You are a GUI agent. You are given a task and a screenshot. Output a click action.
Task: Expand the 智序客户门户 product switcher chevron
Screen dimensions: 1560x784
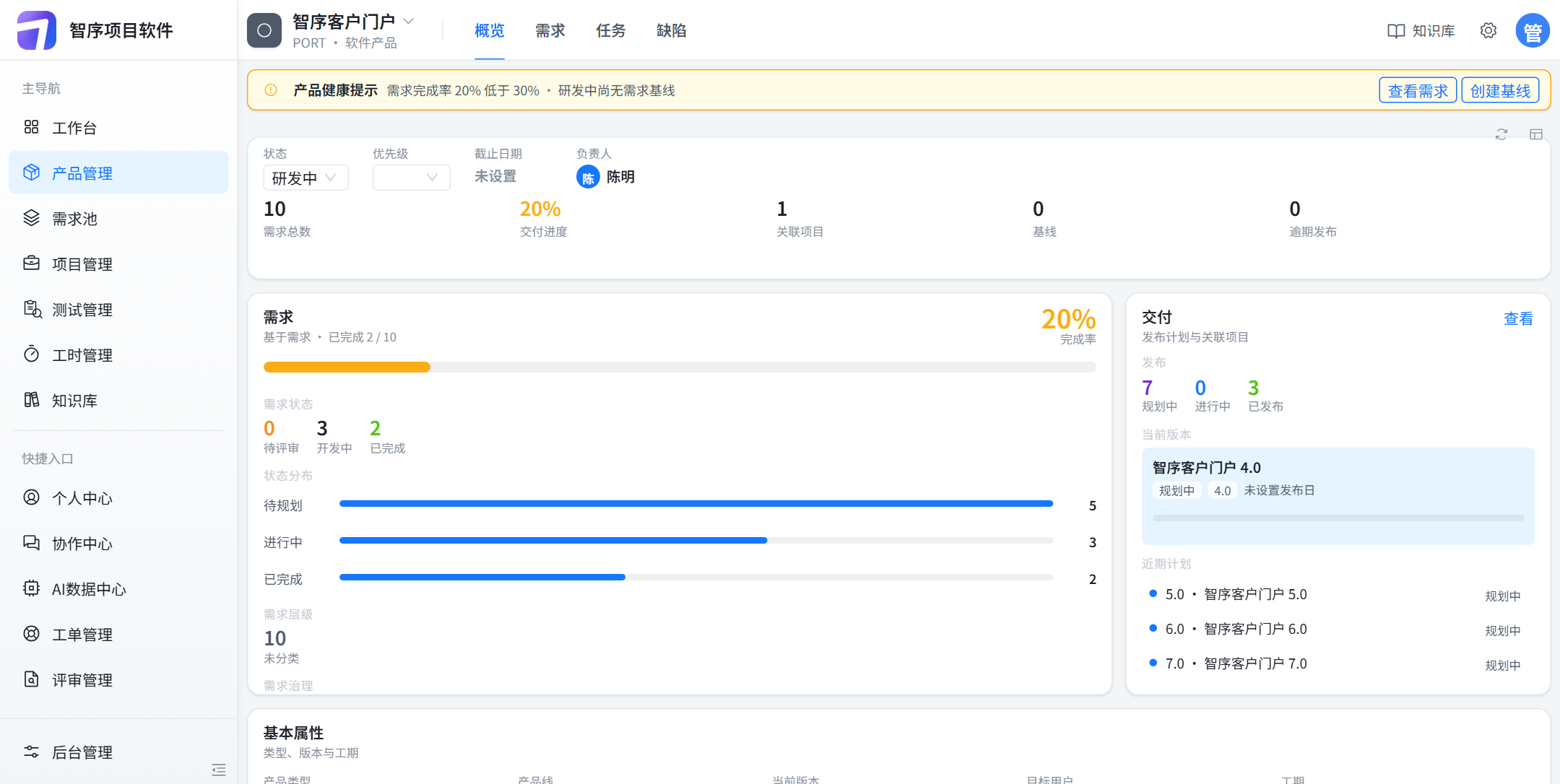click(409, 21)
